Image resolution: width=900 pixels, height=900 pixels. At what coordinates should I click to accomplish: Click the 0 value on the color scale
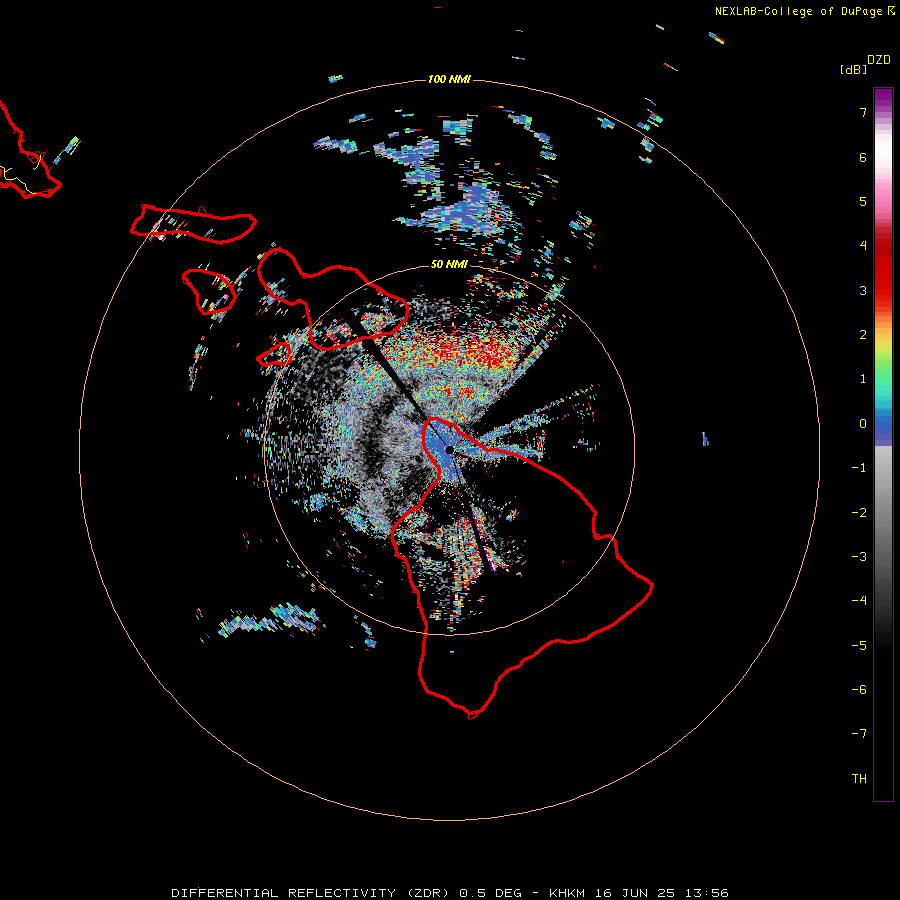[x=863, y=424]
